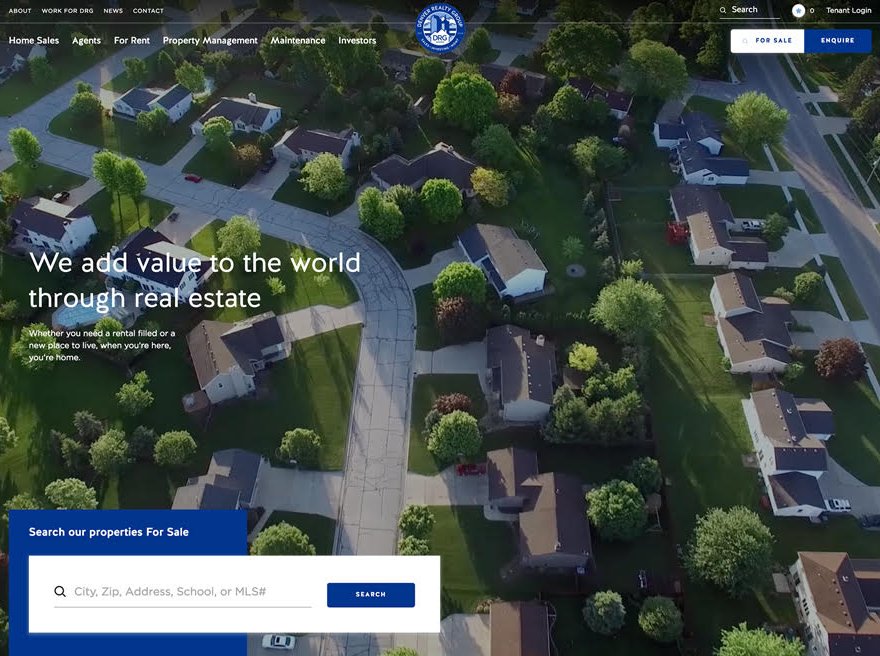Open the Tenant Login link

click(x=849, y=10)
